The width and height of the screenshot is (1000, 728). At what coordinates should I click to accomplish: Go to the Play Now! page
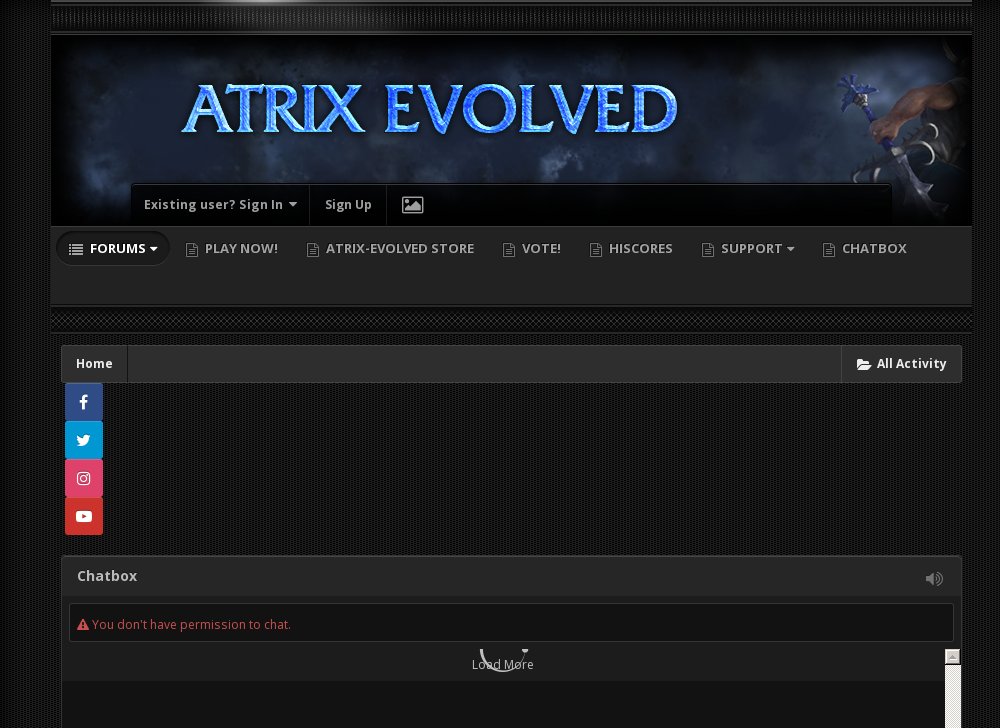232,249
